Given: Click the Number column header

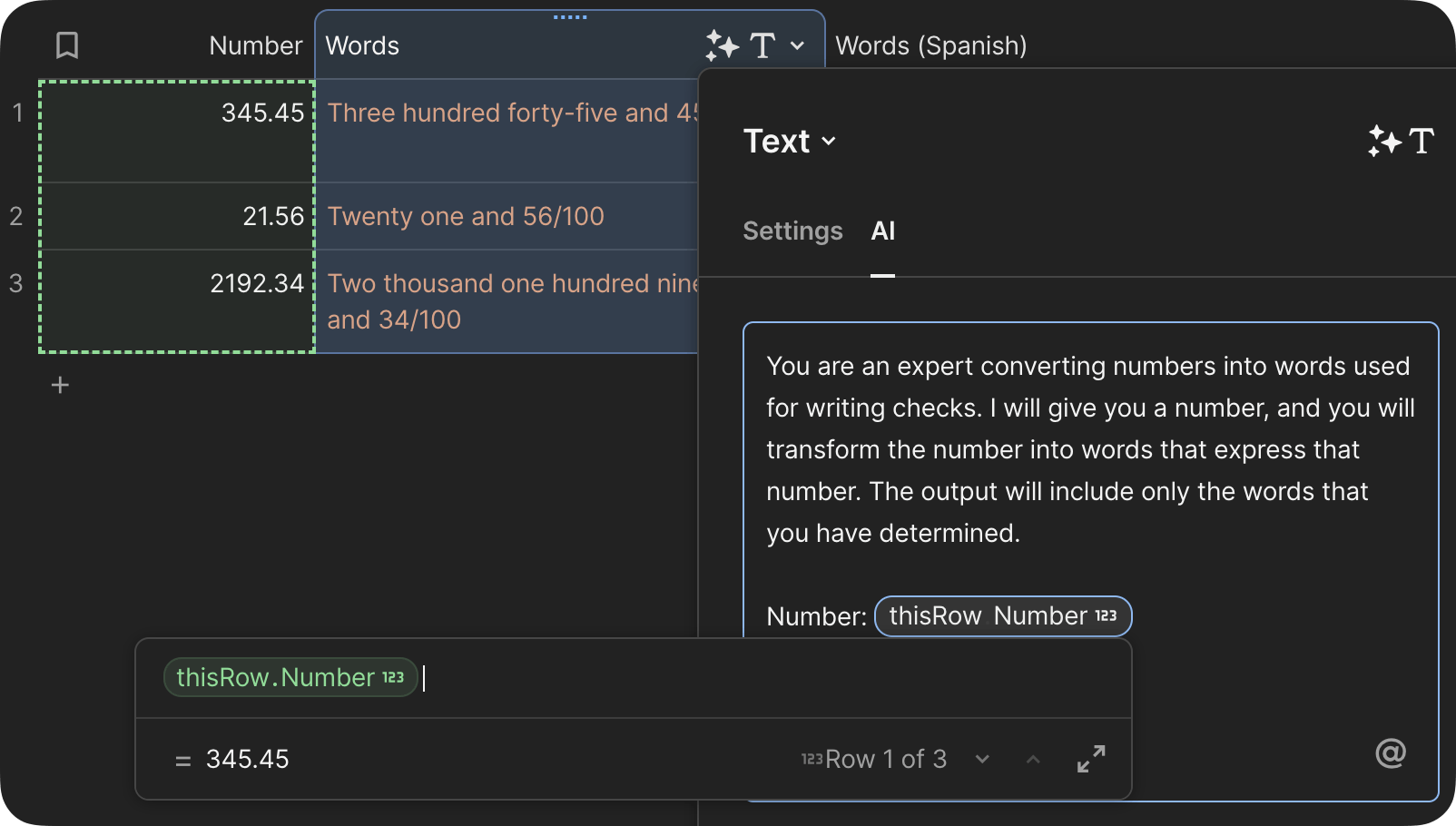Looking at the screenshot, I should pyautogui.click(x=255, y=45).
